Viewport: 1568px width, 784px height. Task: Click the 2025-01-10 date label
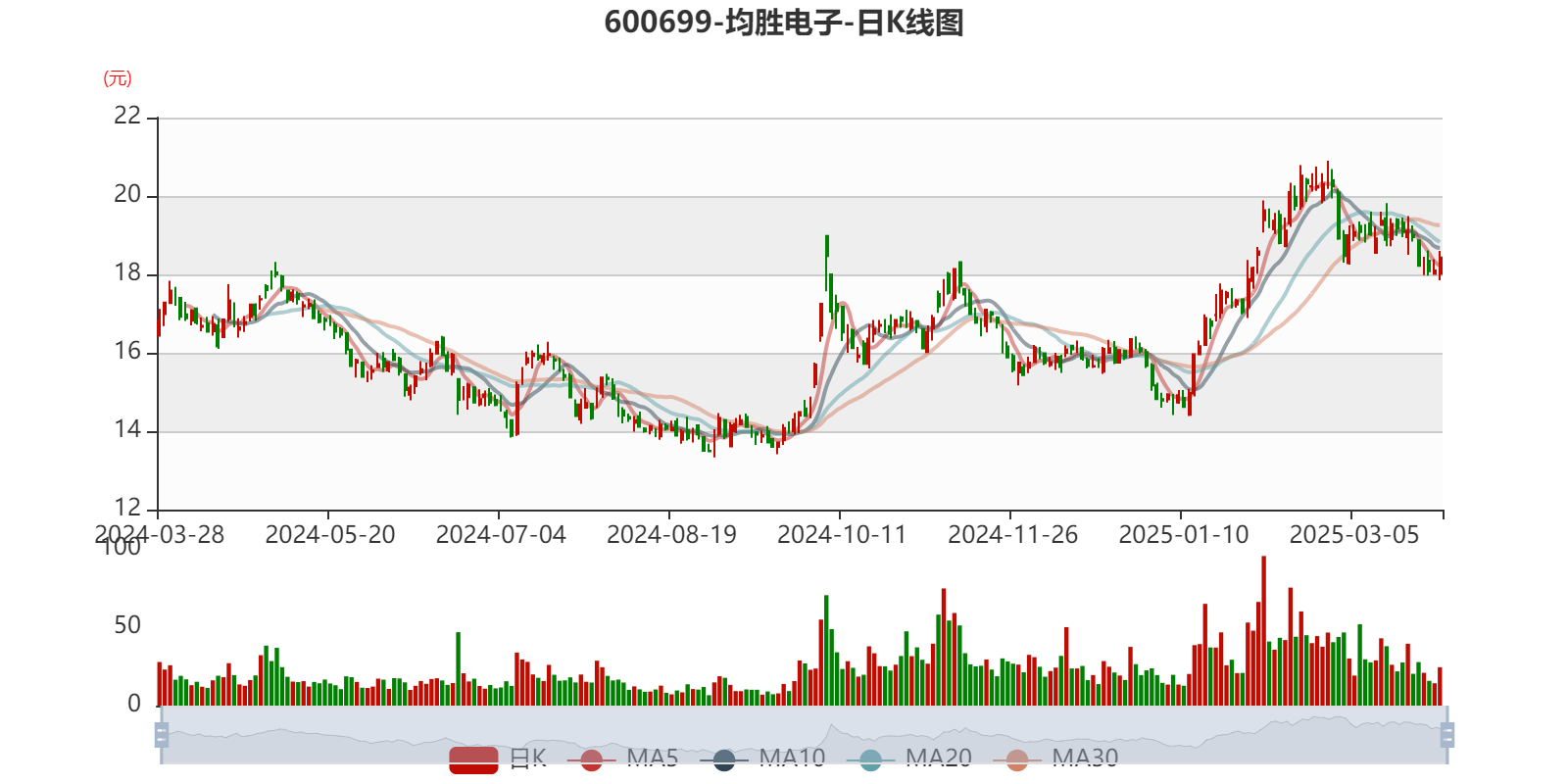1184,535
